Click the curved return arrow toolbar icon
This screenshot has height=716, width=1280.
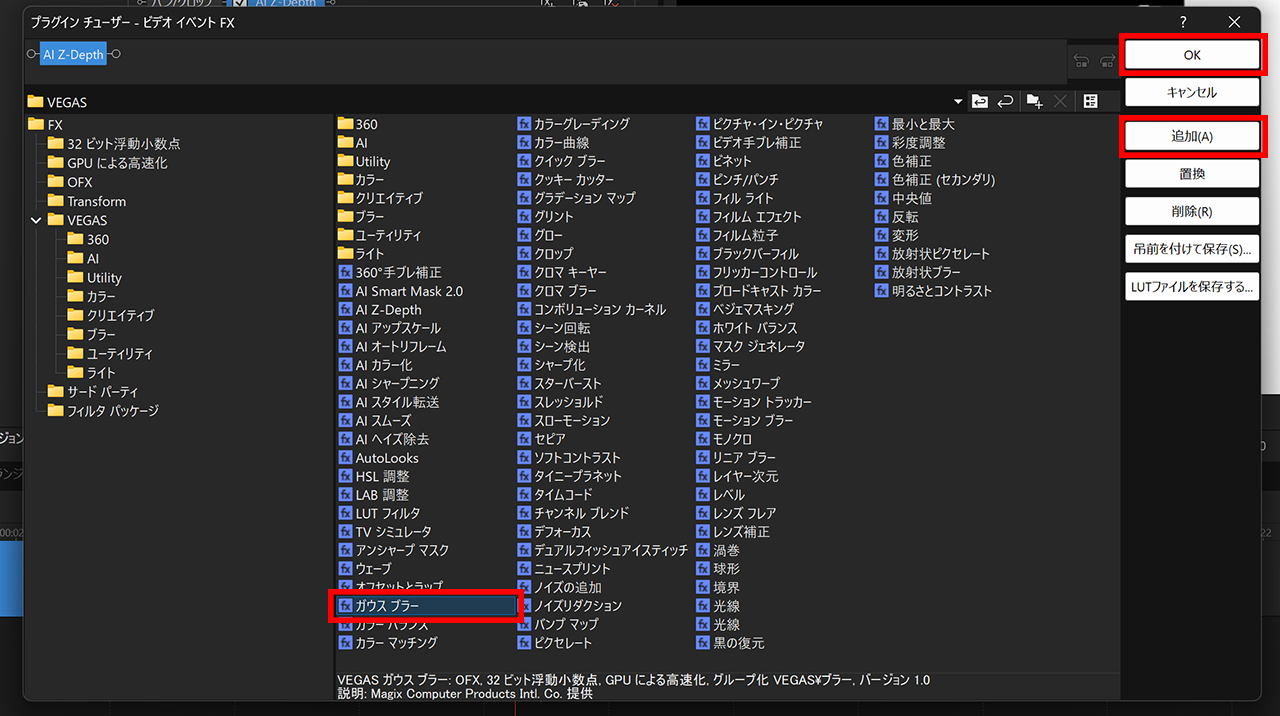pos(1005,101)
